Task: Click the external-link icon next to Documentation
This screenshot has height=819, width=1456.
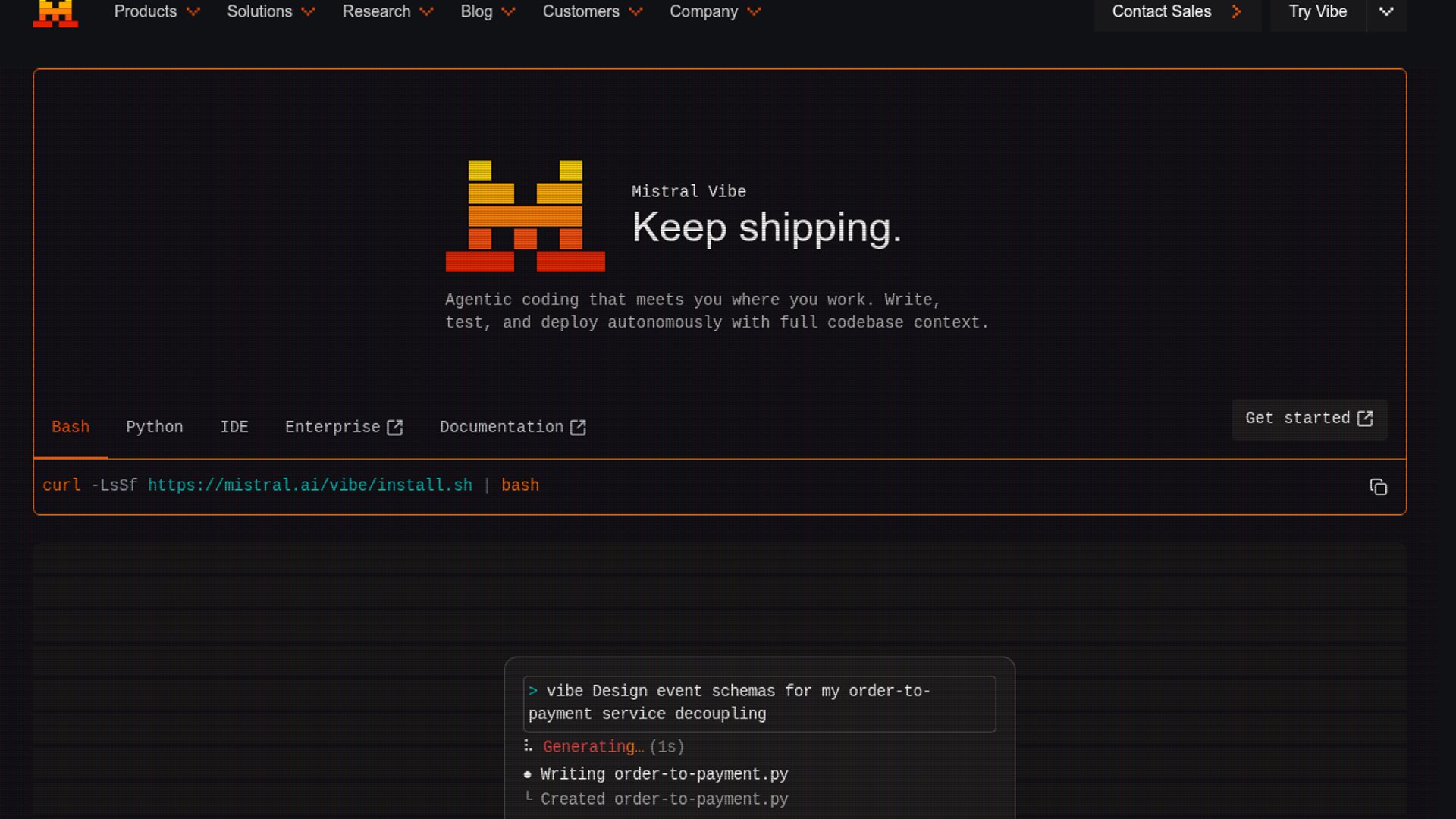Action: pos(578,428)
